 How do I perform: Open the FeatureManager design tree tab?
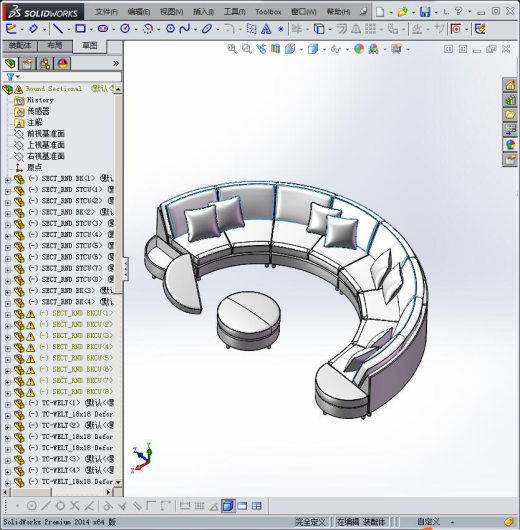click(x=10, y=64)
